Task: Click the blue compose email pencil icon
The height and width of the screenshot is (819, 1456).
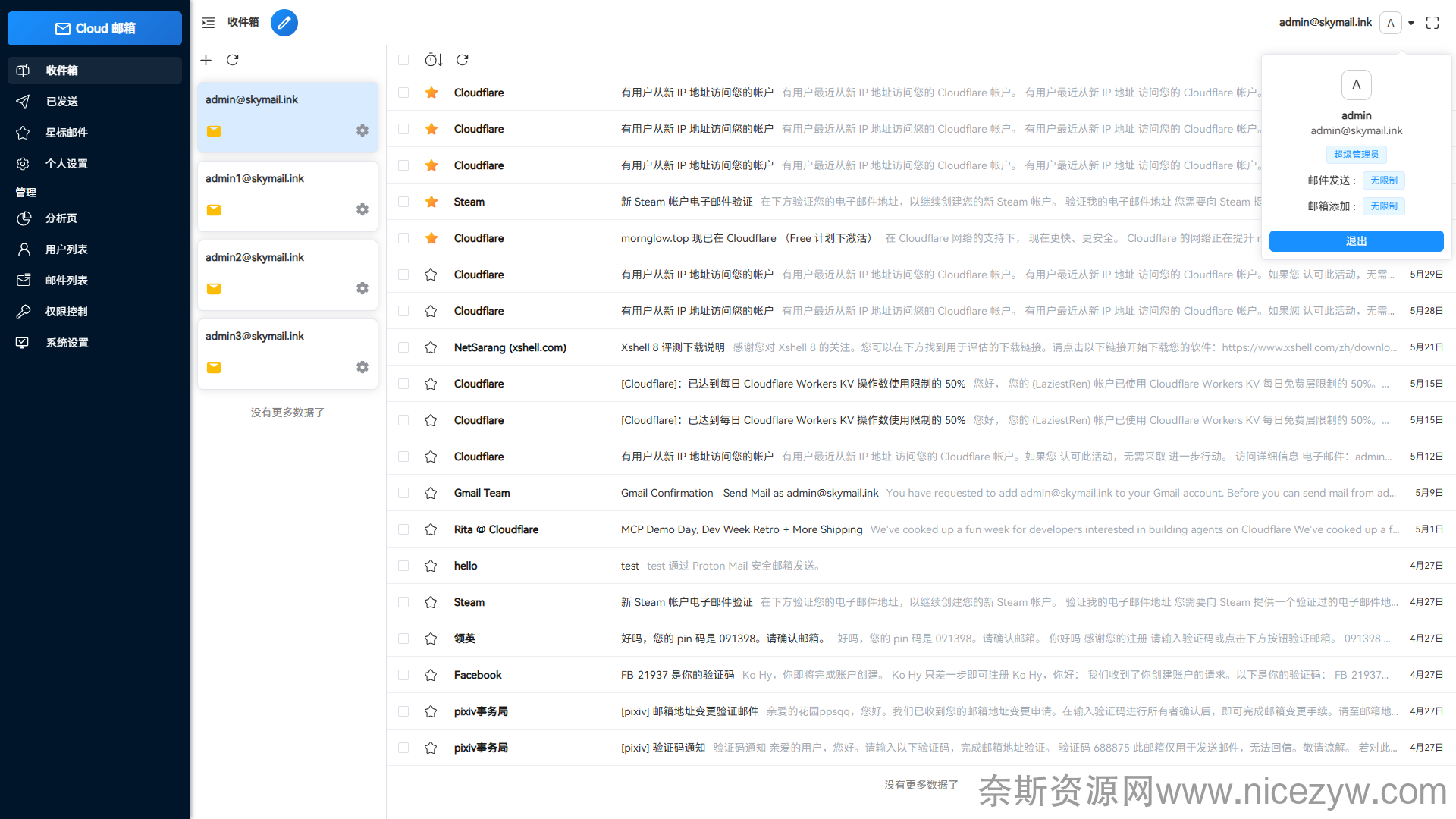Action: coord(284,23)
